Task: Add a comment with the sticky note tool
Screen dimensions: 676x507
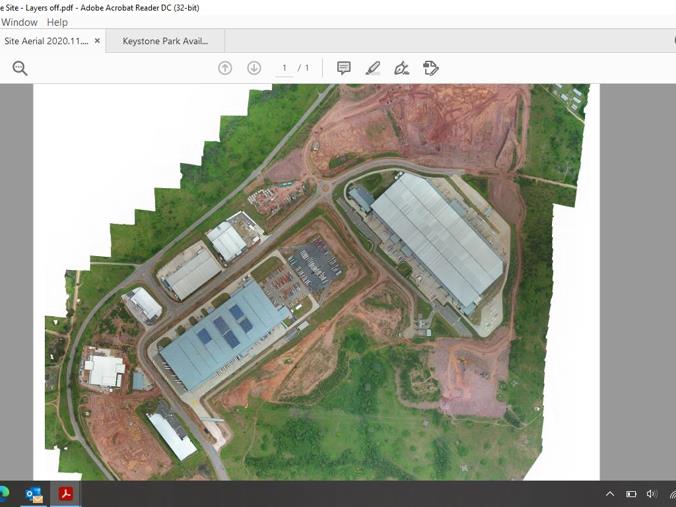Action: point(343,68)
